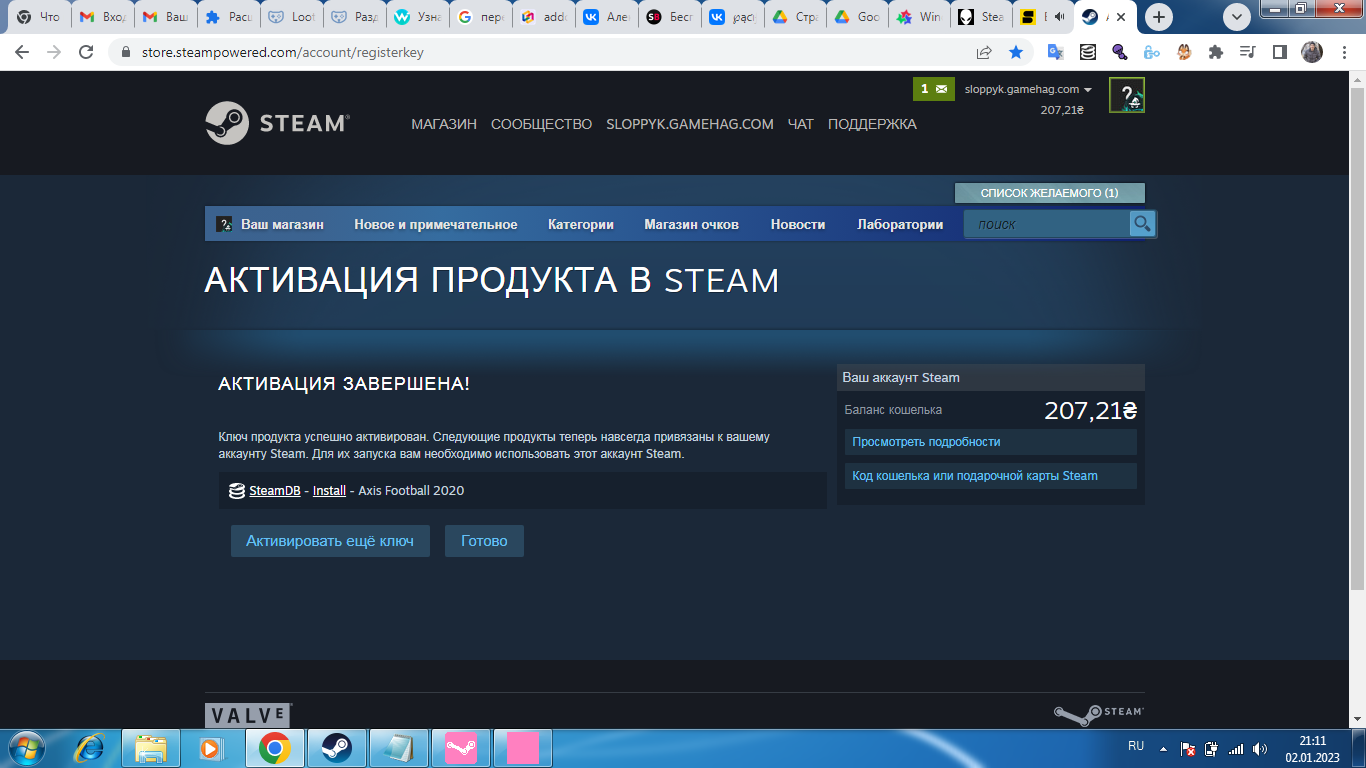Viewport: 1366px width, 768px height.
Task: Click the SteamDB link
Action: pos(275,491)
